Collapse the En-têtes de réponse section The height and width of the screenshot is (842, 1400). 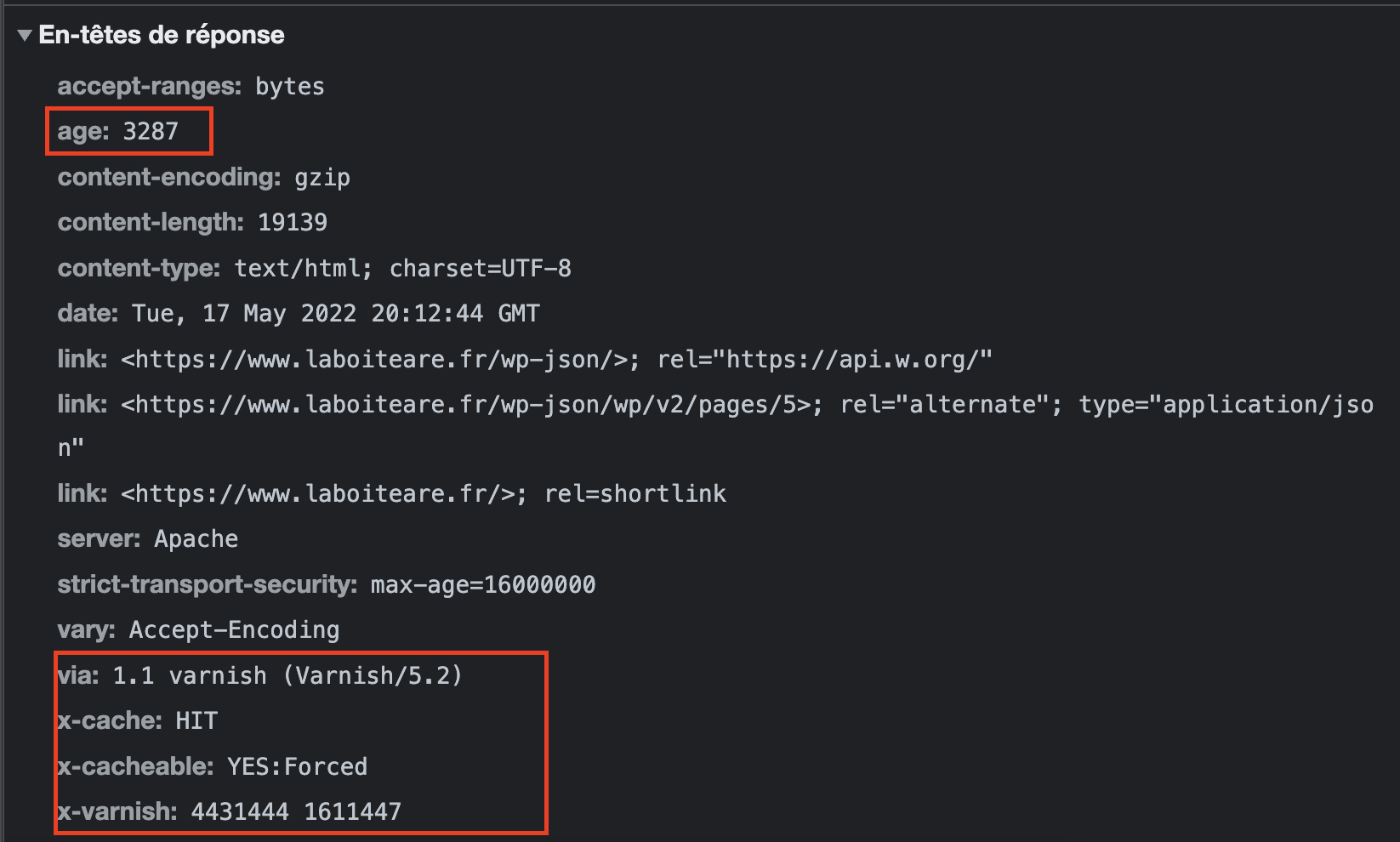[25, 35]
